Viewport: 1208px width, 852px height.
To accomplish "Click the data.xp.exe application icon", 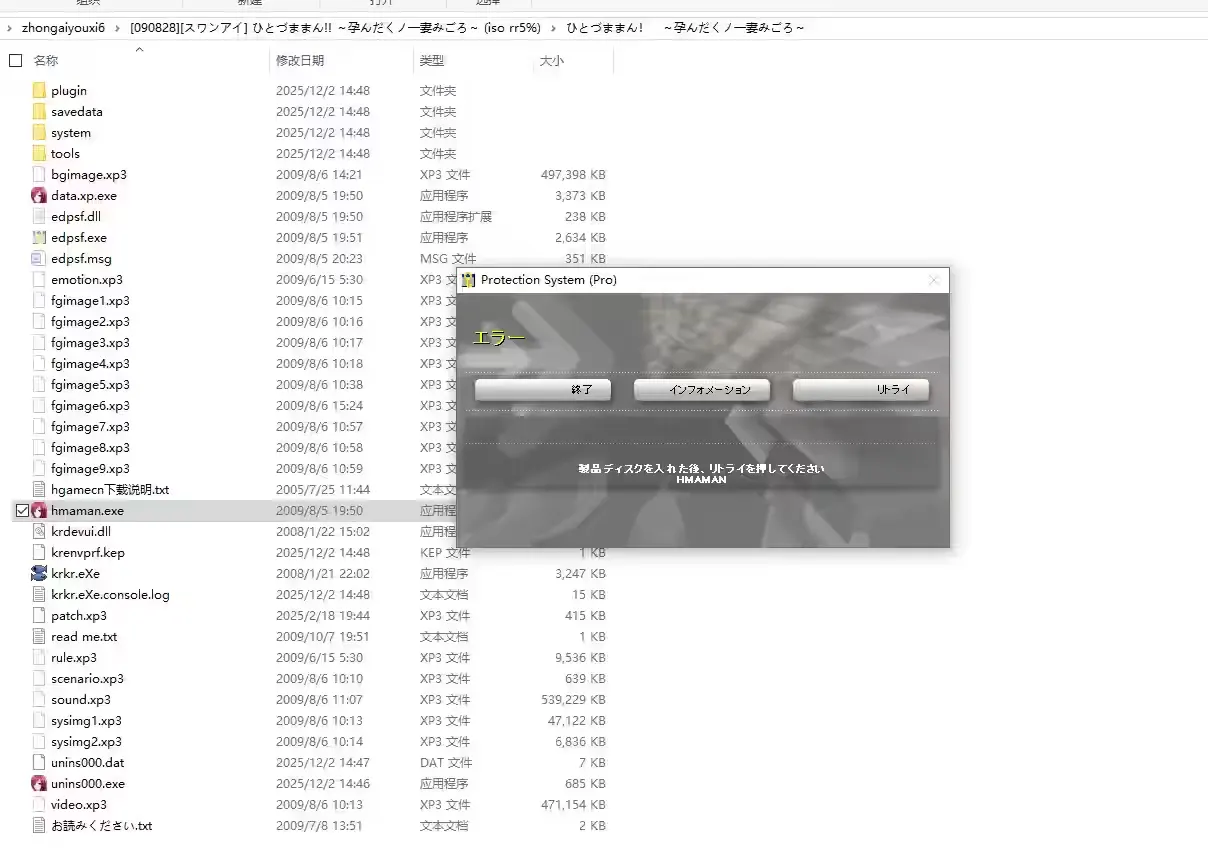I will tap(39, 195).
